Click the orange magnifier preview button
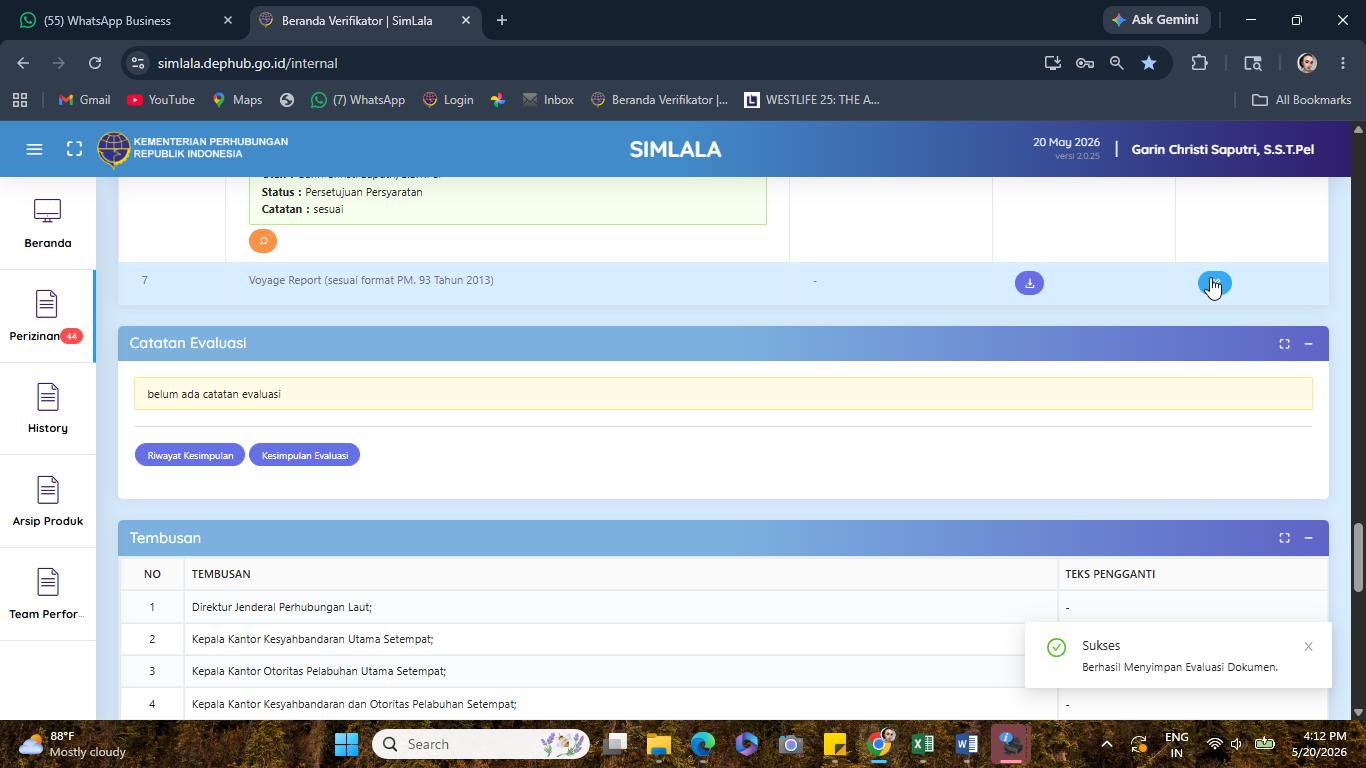 coord(263,241)
